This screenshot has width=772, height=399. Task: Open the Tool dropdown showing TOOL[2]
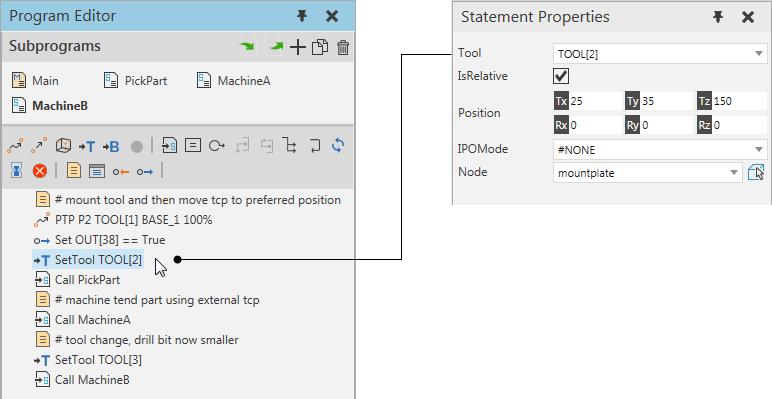click(660, 54)
